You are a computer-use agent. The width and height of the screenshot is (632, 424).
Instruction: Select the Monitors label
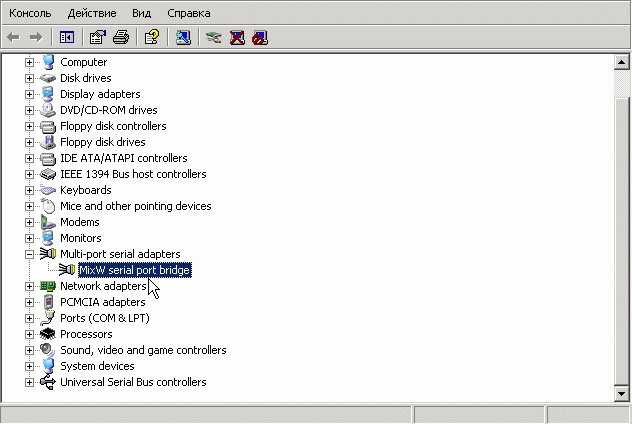[81, 238]
